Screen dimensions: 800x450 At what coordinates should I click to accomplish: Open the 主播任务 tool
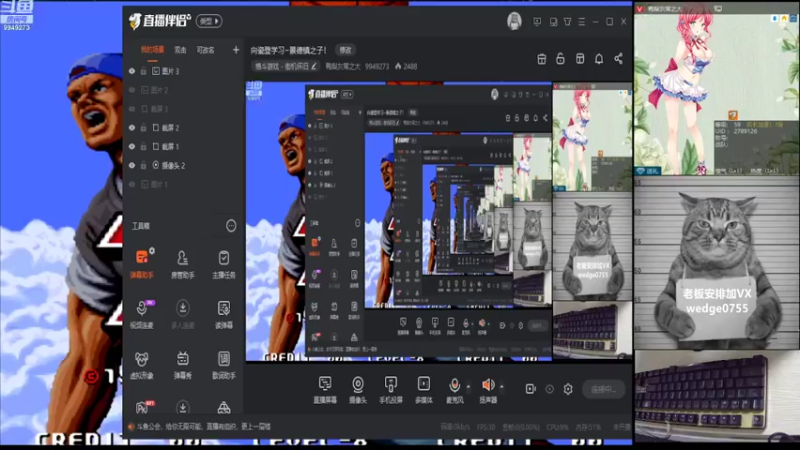coord(223,263)
